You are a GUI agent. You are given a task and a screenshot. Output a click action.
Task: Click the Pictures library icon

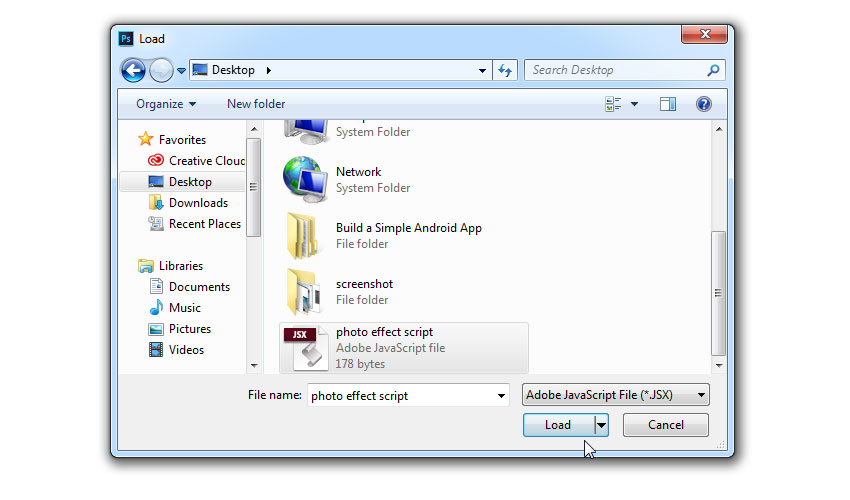point(156,329)
